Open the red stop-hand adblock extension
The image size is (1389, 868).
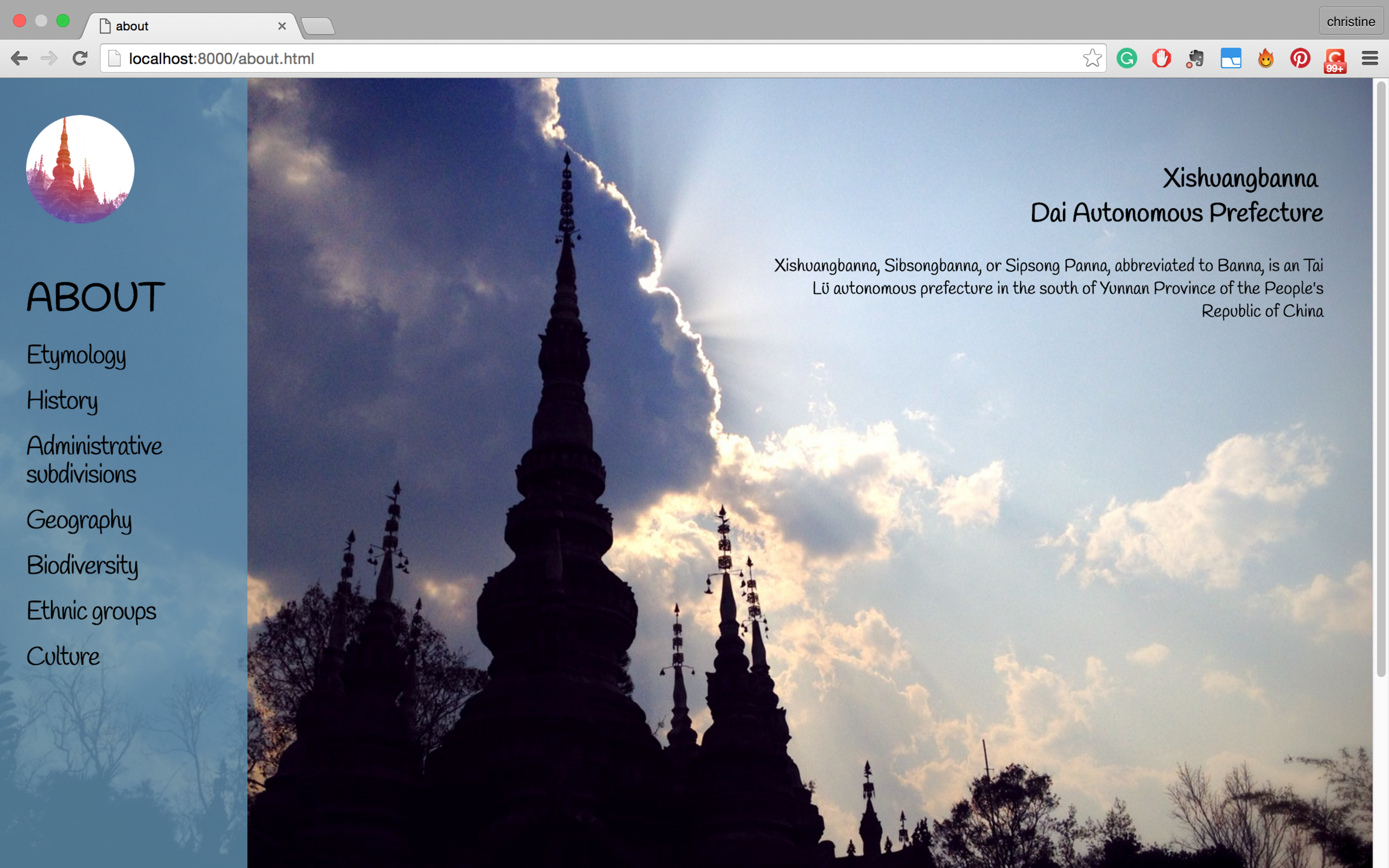point(1161,58)
